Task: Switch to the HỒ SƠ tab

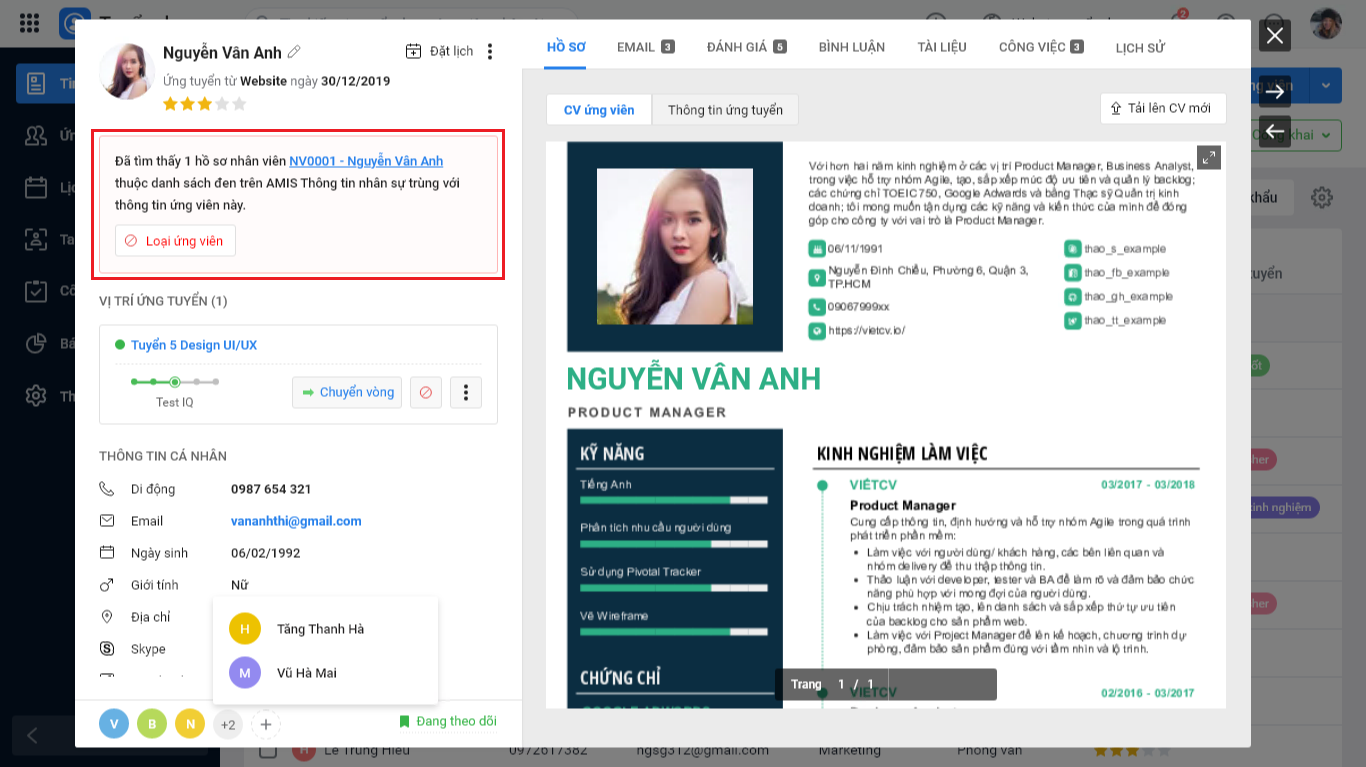Action: [566, 47]
